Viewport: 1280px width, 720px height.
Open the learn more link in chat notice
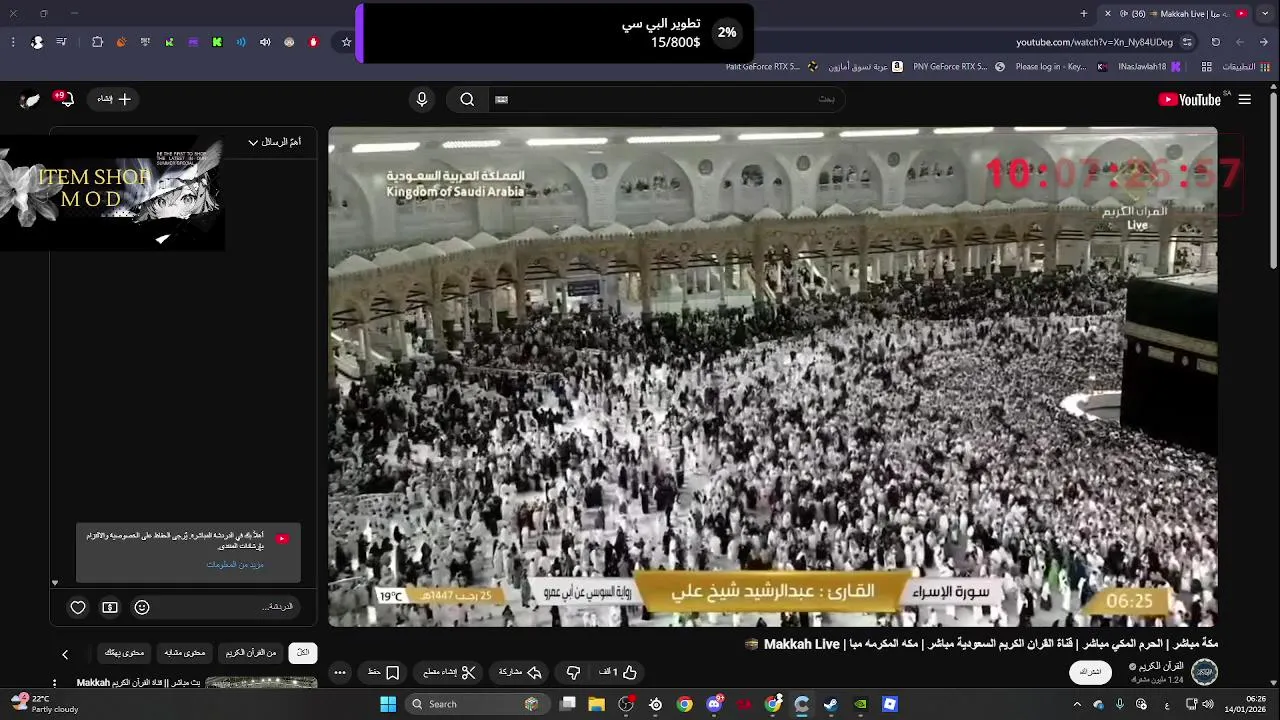point(235,565)
